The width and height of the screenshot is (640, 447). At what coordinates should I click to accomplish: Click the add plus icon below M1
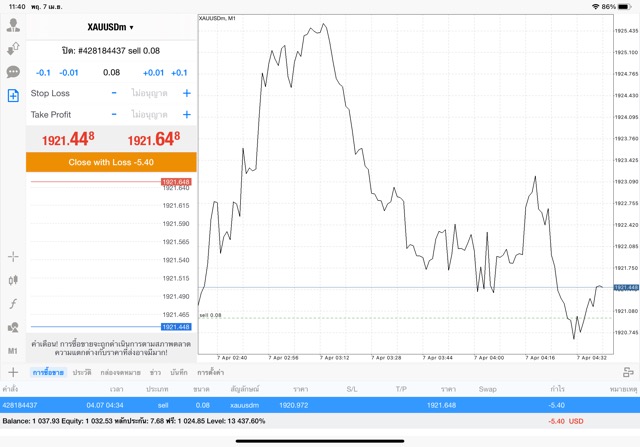pos(13,373)
